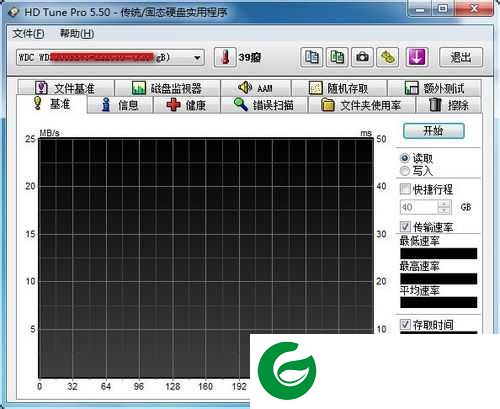This screenshot has width=500, height=409.
Task: Select the 读取 read radio button
Action: click(405, 158)
